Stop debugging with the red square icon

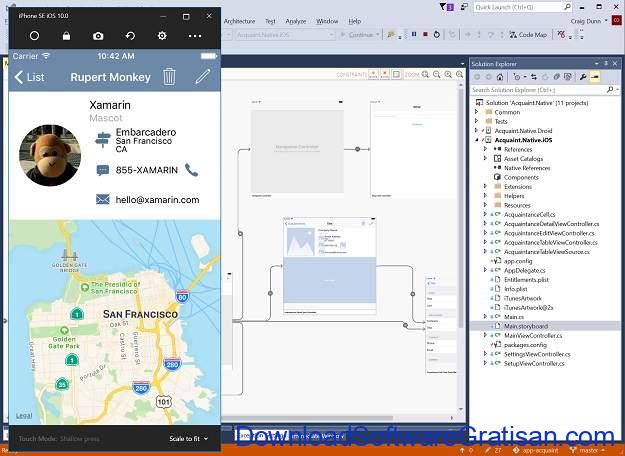[x=425, y=35]
